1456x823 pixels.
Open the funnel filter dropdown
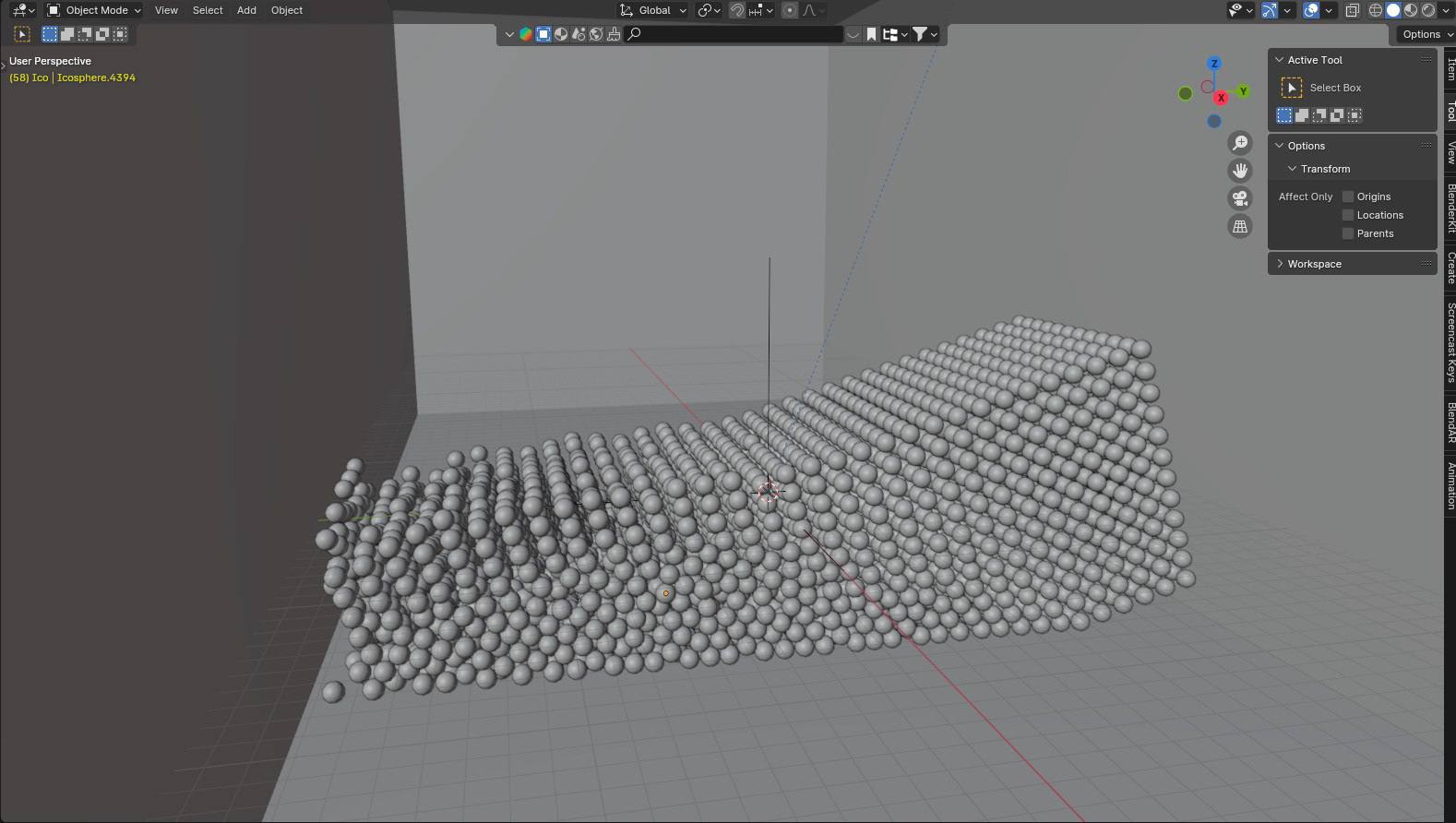[x=925, y=34]
